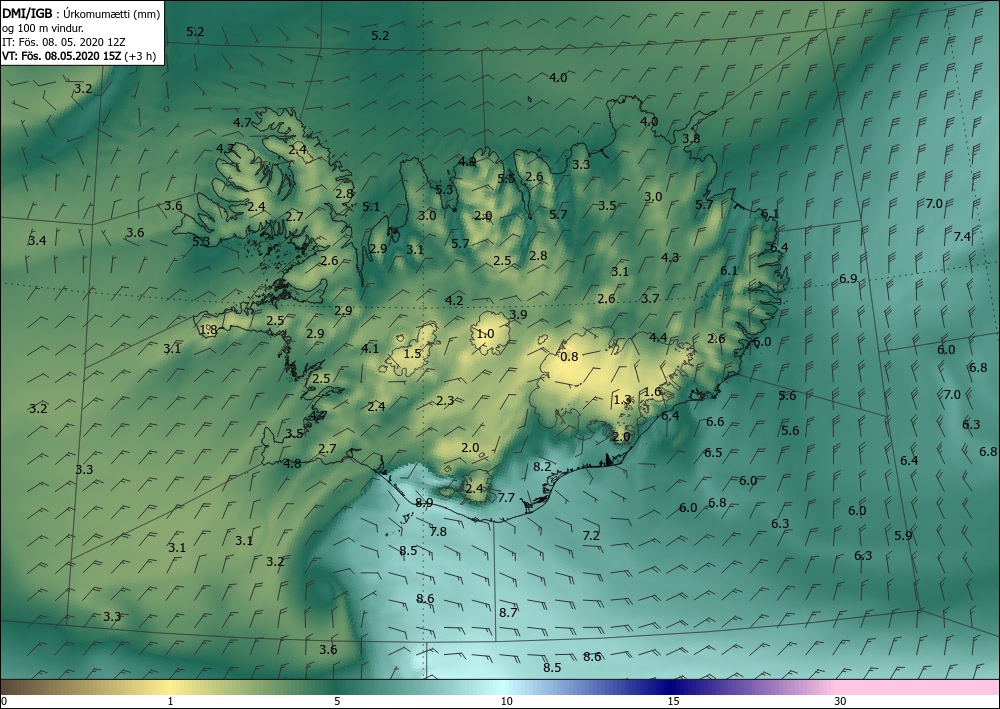
Task: Click the "IT: Fös. 08. 05. 2020 12Z" line
Action: pyautogui.click(x=64, y=41)
